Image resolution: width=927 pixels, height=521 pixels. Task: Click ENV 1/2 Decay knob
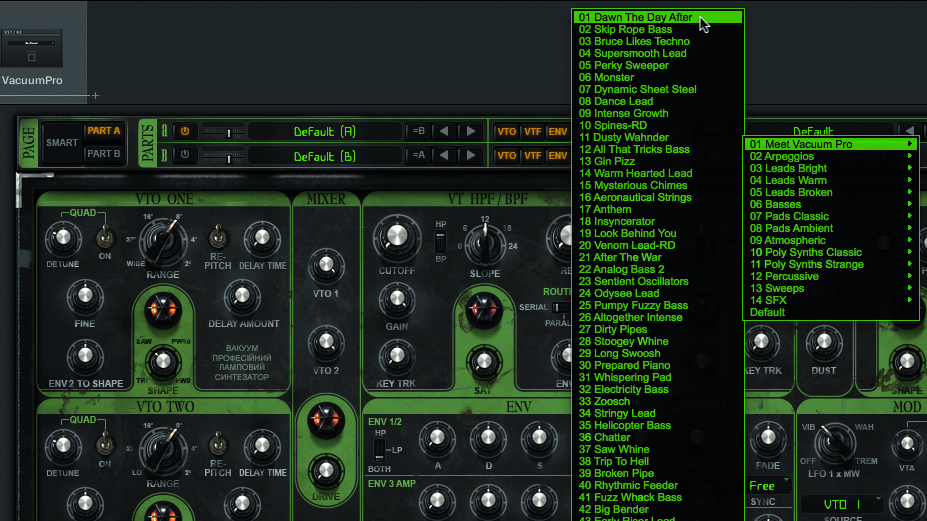coord(488,439)
